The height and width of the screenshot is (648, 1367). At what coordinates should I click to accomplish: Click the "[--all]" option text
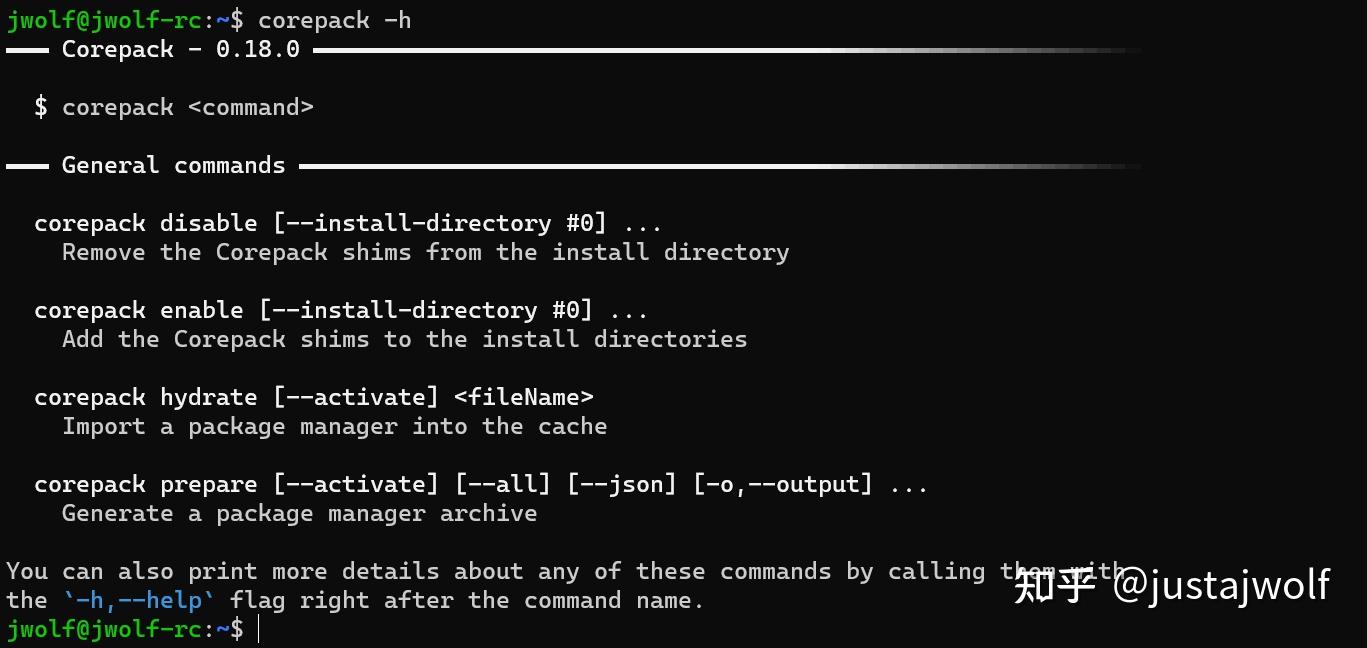(x=502, y=484)
